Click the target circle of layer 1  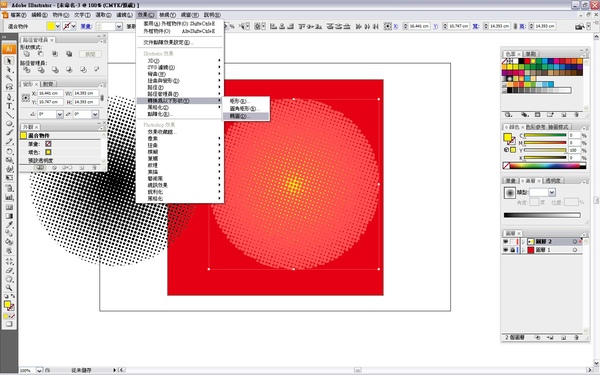coord(575,250)
